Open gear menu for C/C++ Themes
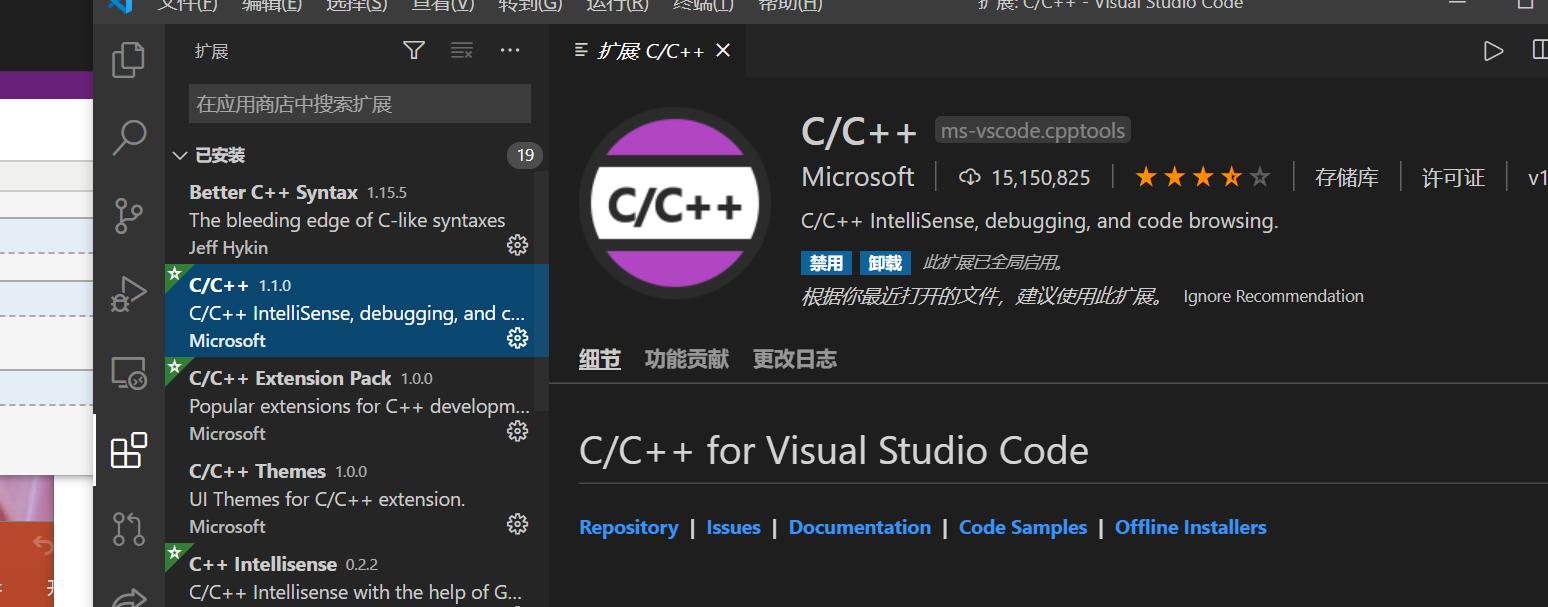Image resolution: width=1548 pixels, height=607 pixels. [517, 524]
